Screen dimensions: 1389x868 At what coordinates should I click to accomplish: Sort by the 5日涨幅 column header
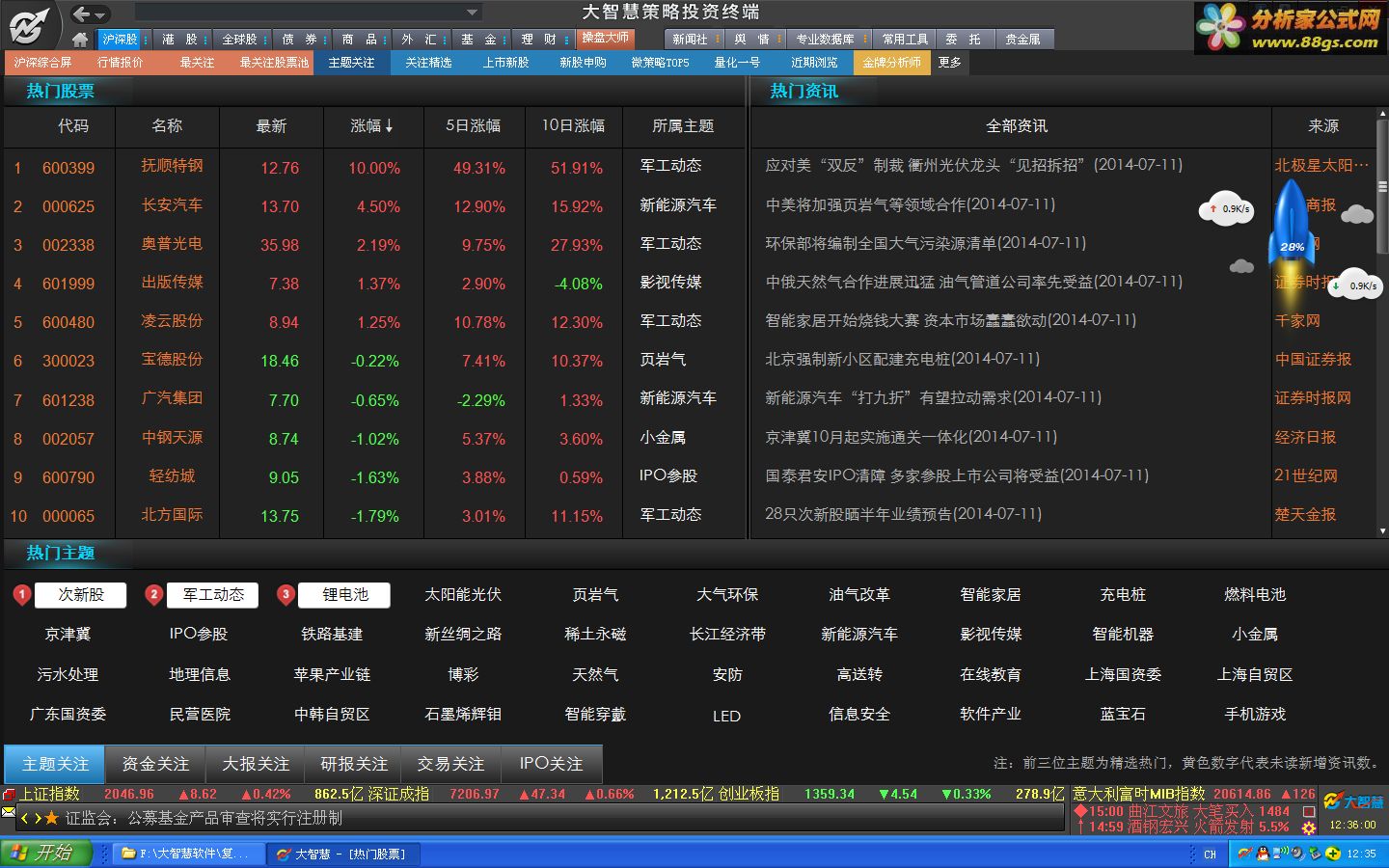[473, 125]
